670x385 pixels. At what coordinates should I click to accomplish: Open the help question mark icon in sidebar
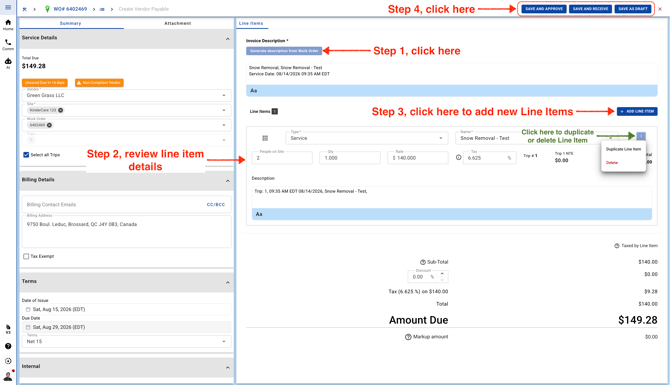(8, 346)
